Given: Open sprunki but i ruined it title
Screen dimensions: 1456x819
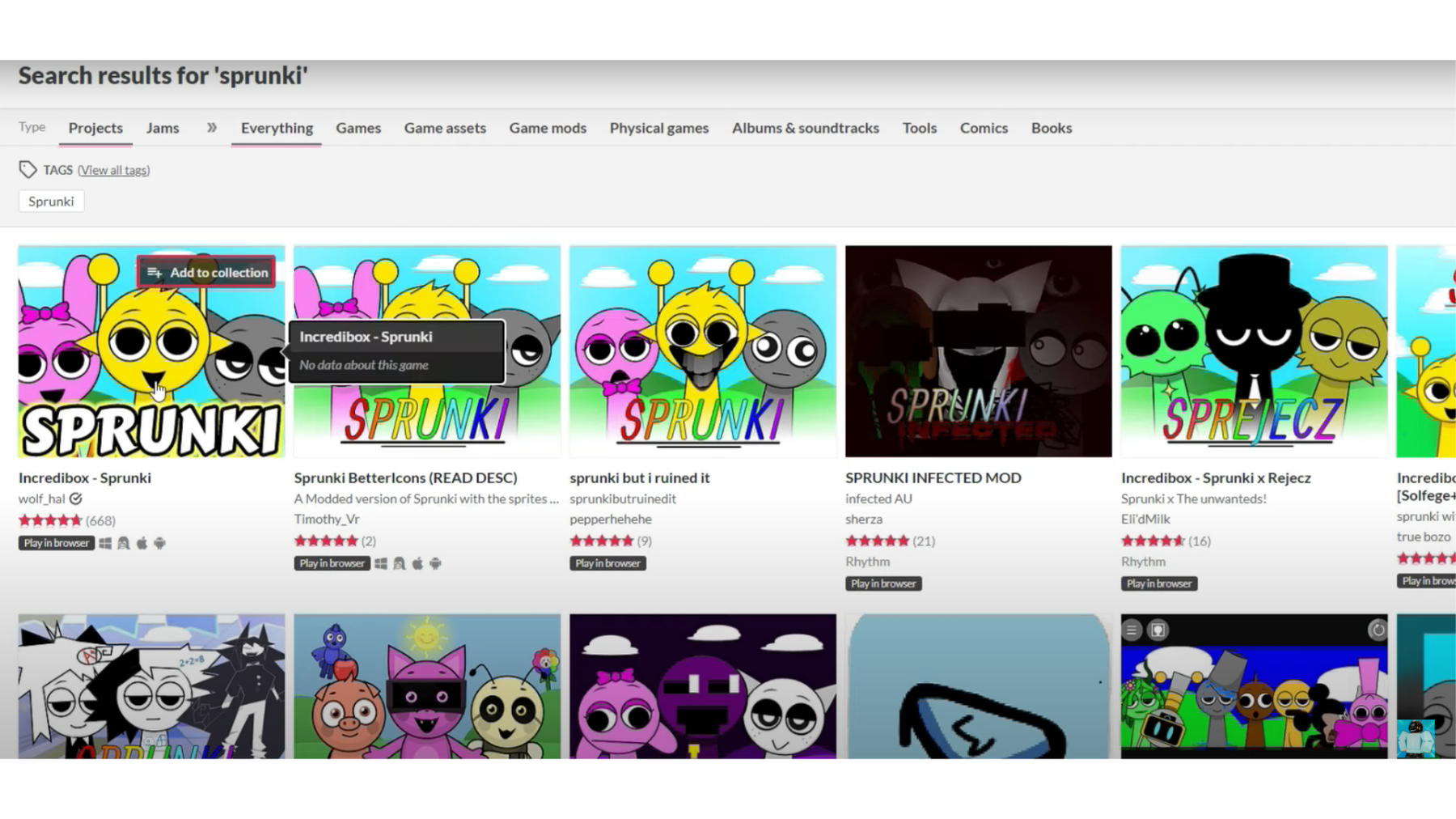Looking at the screenshot, I should 640,477.
